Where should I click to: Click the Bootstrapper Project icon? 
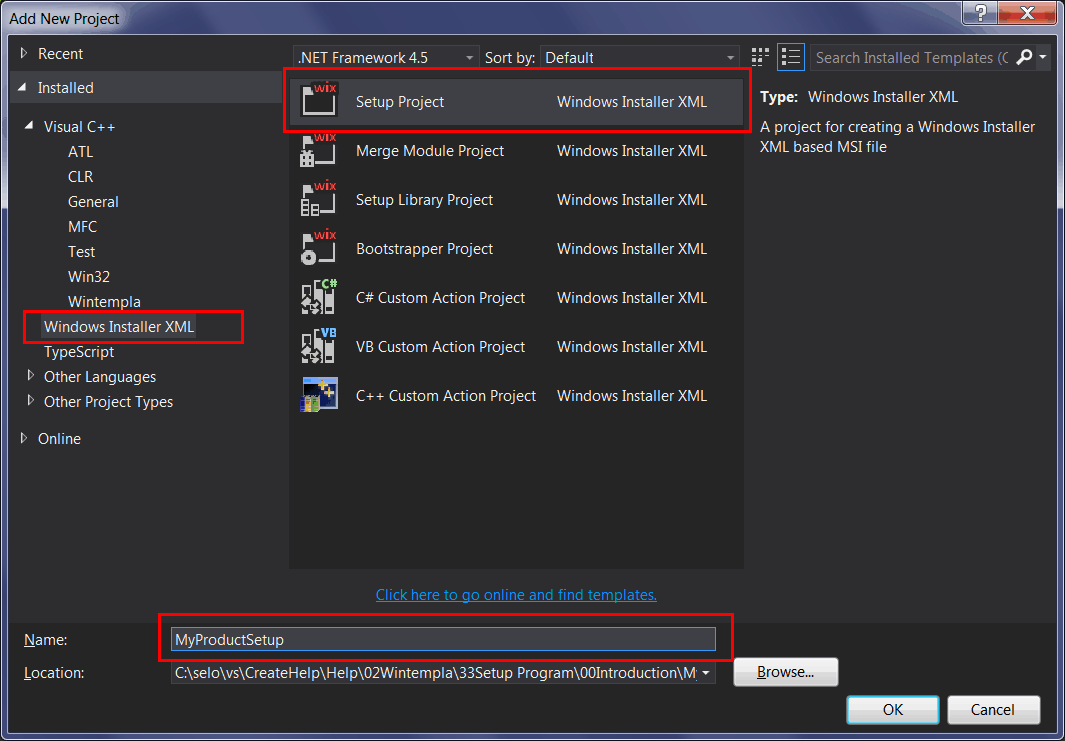click(319, 248)
